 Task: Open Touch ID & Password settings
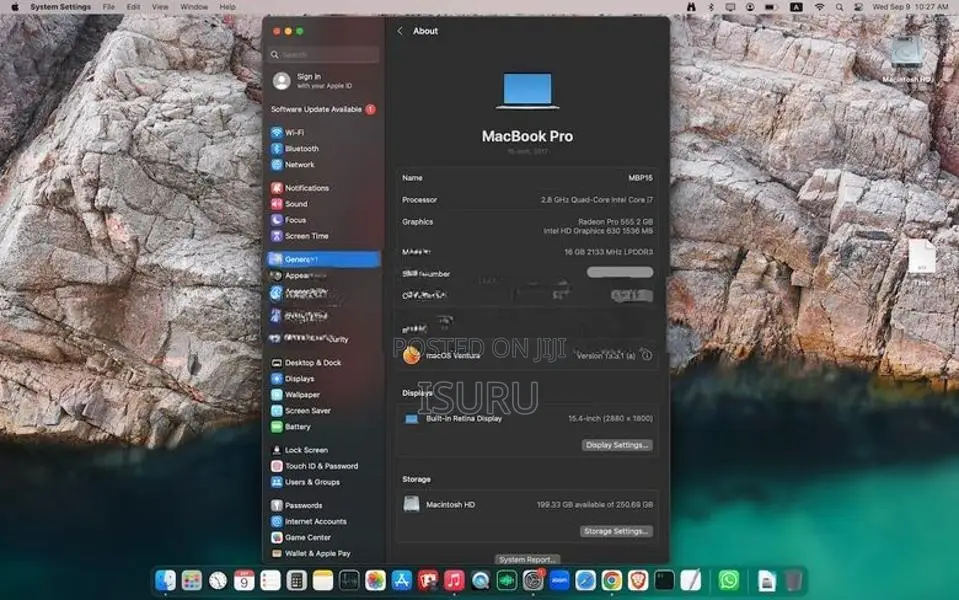[x=322, y=465]
